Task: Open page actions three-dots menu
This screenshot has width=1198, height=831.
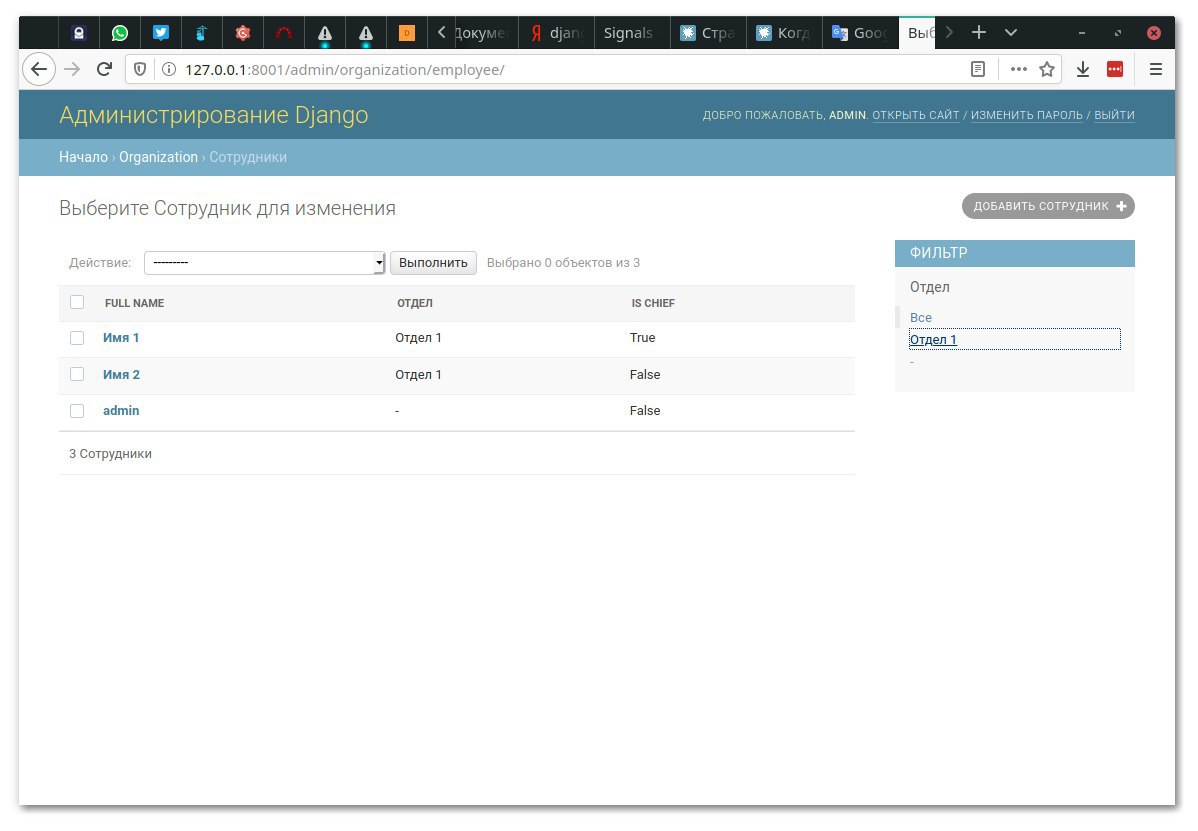Action: [1018, 69]
